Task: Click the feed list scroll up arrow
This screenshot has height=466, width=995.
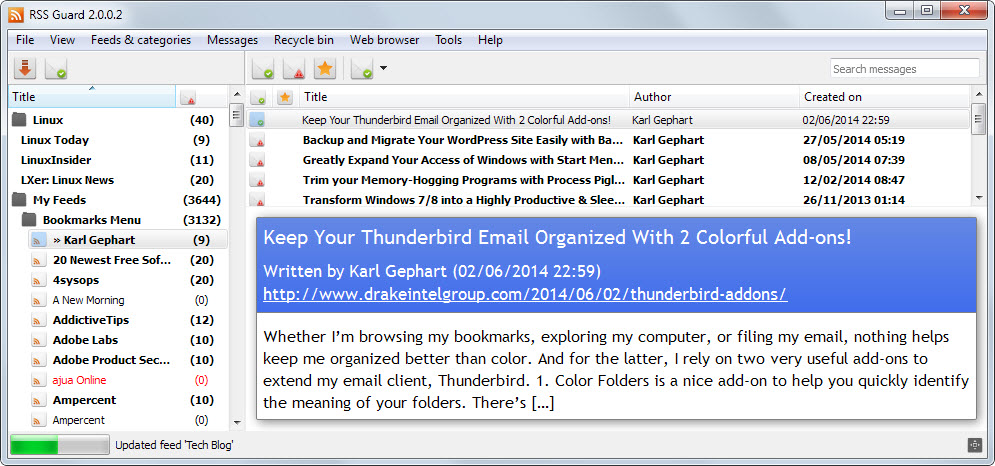Action: click(237, 95)
